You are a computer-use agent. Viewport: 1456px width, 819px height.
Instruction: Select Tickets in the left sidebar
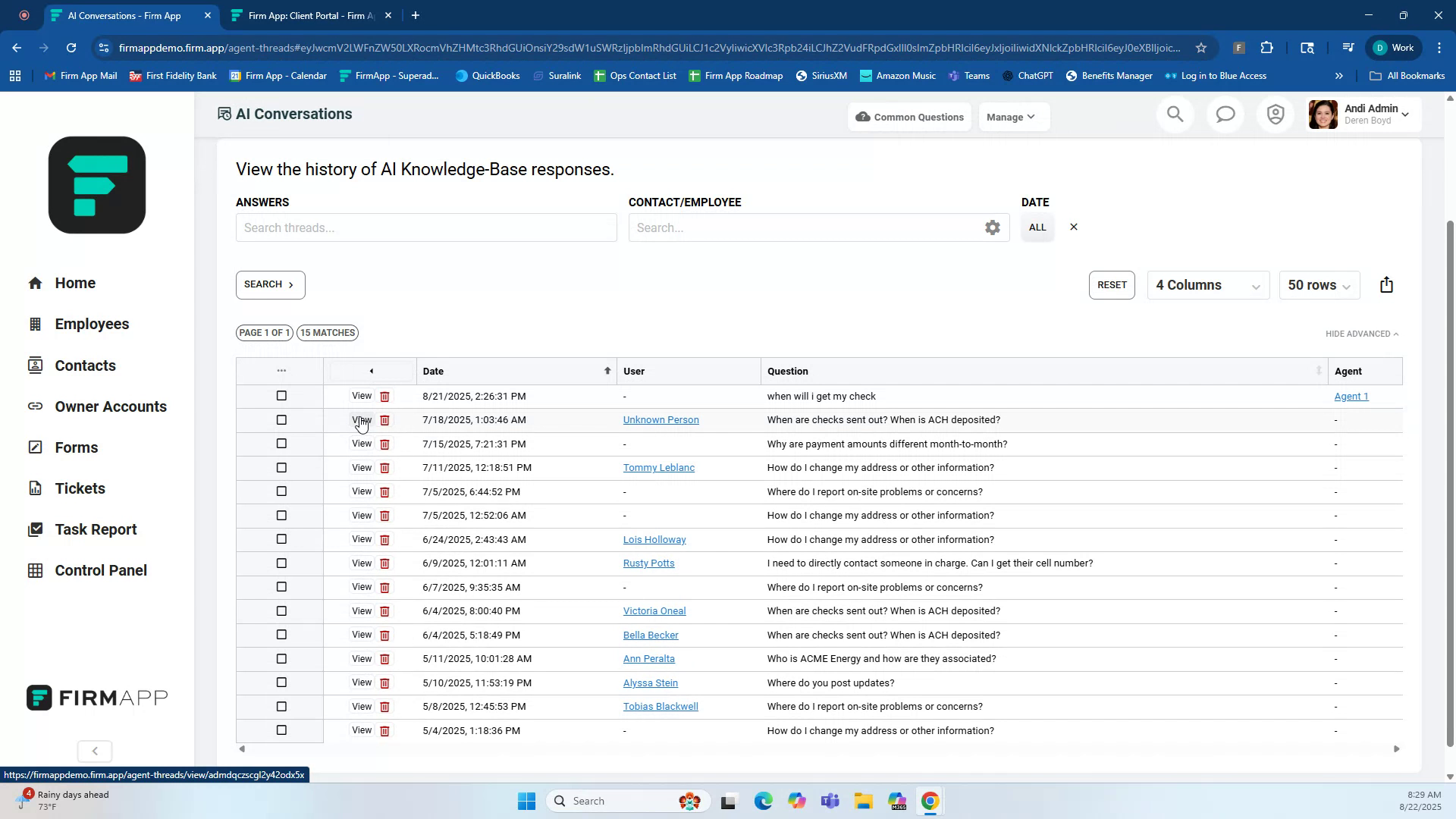click(x=80, y=488)
